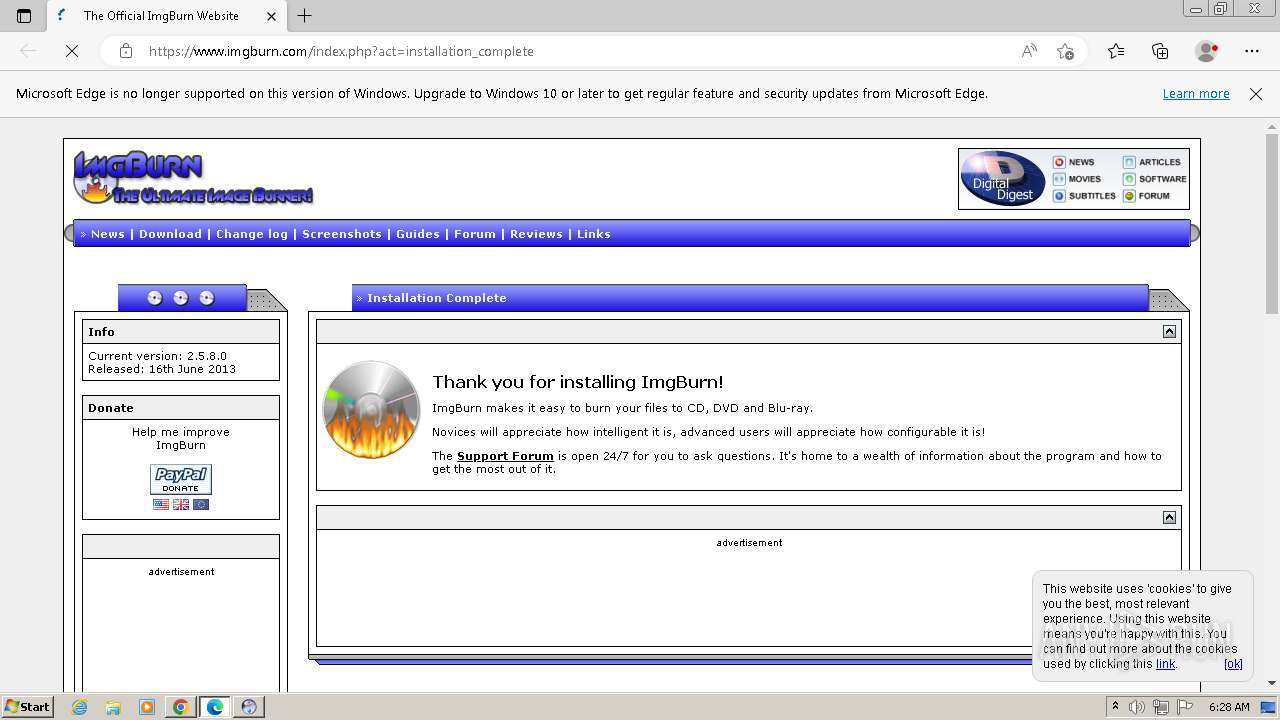Open Collections in Edge toolbar
The image size is (1280, 720).
(1160, 51)
